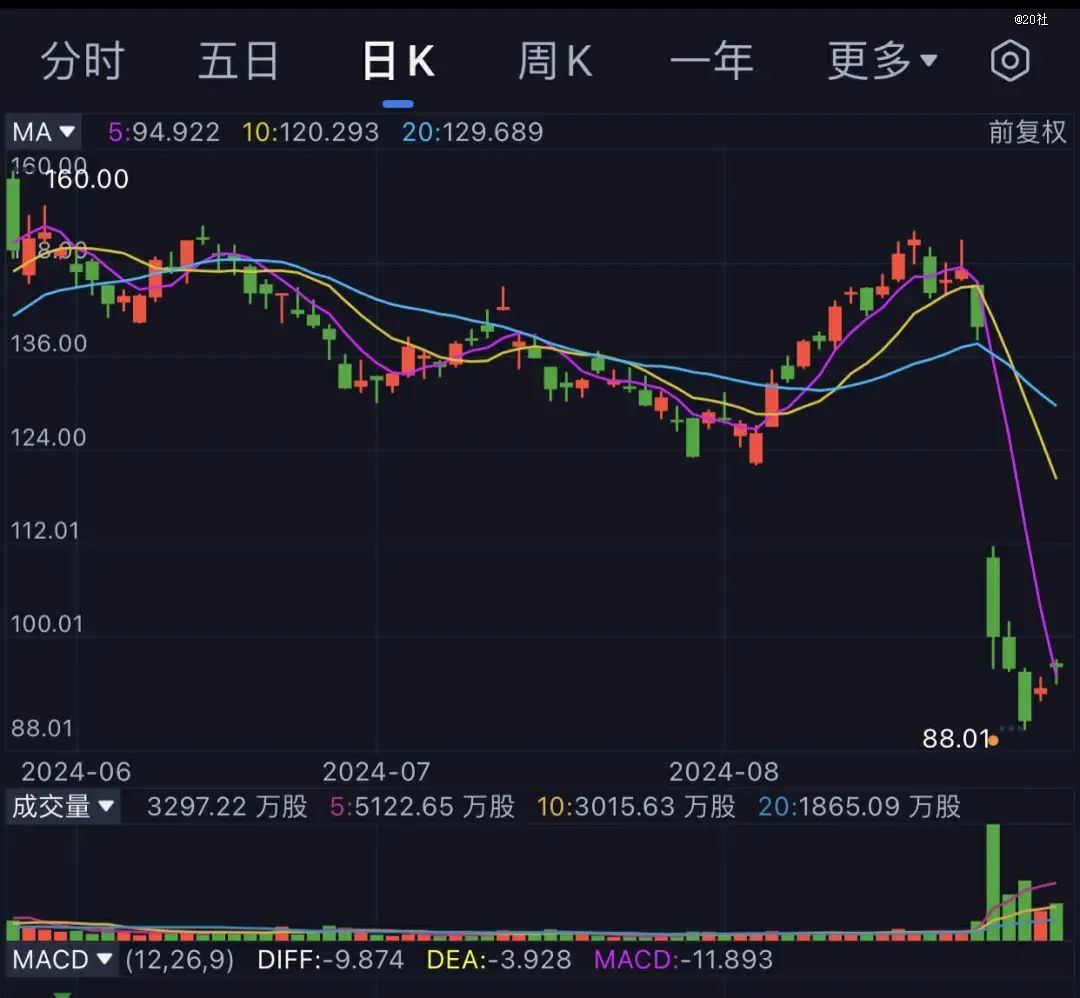
Task: Switch to the 周K tab
Action: tap(556, 61)
